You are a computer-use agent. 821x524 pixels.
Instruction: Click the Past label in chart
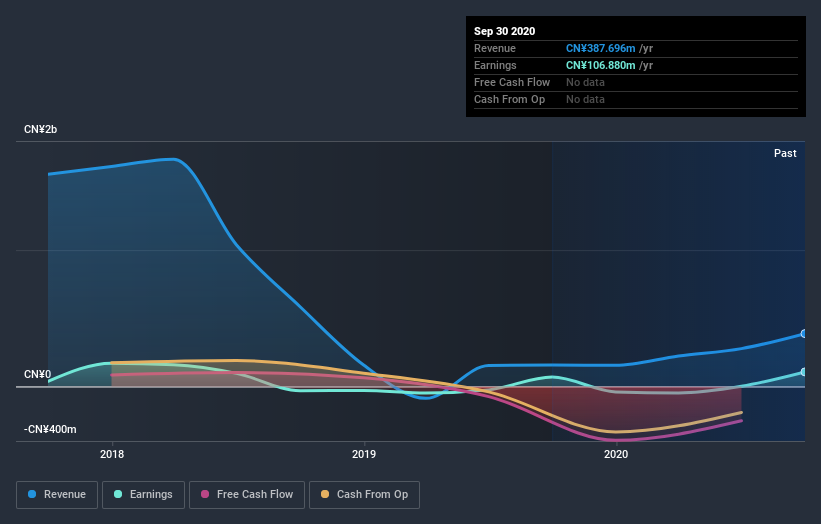click(x=785, y=153)
